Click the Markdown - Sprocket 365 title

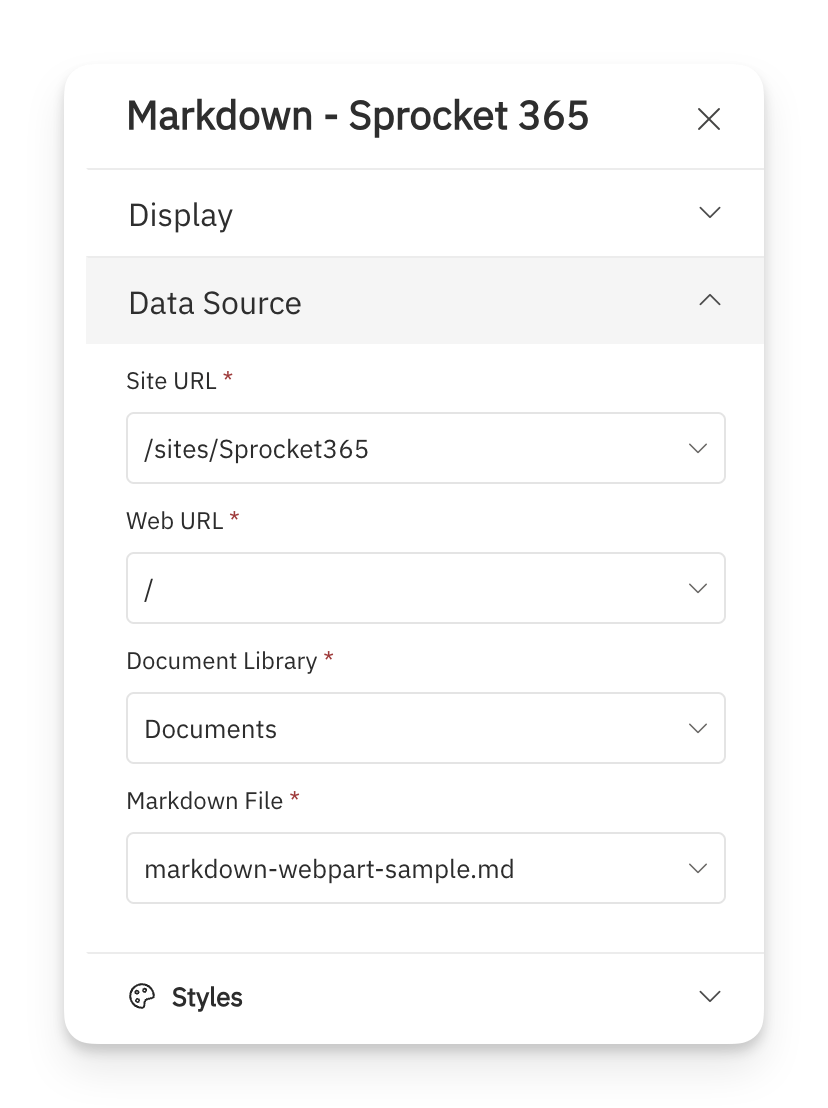[x=357, y=116]
